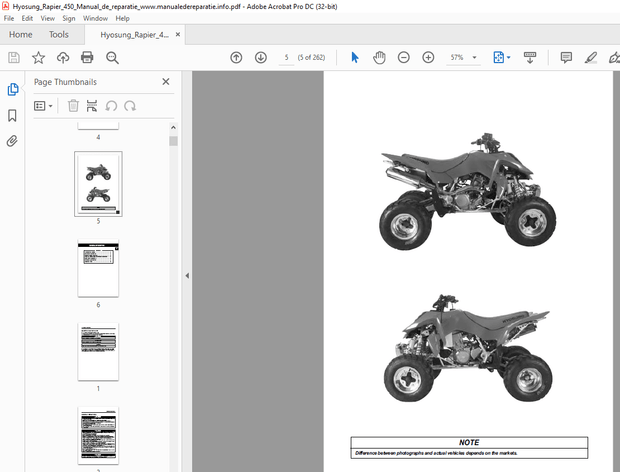This screenshot has height=472, width=620.
Task: Rotate page counterclockwise
Action: [111, 106]
